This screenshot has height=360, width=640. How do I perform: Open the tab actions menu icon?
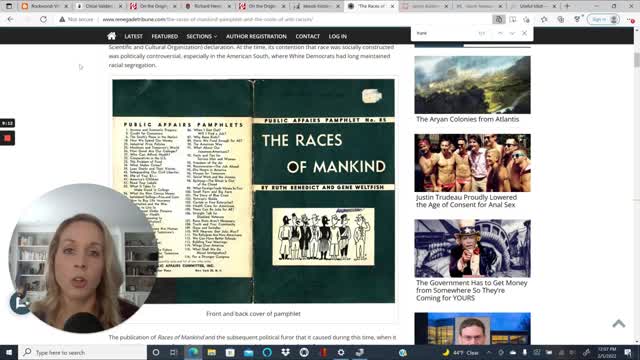coord(9,6)
